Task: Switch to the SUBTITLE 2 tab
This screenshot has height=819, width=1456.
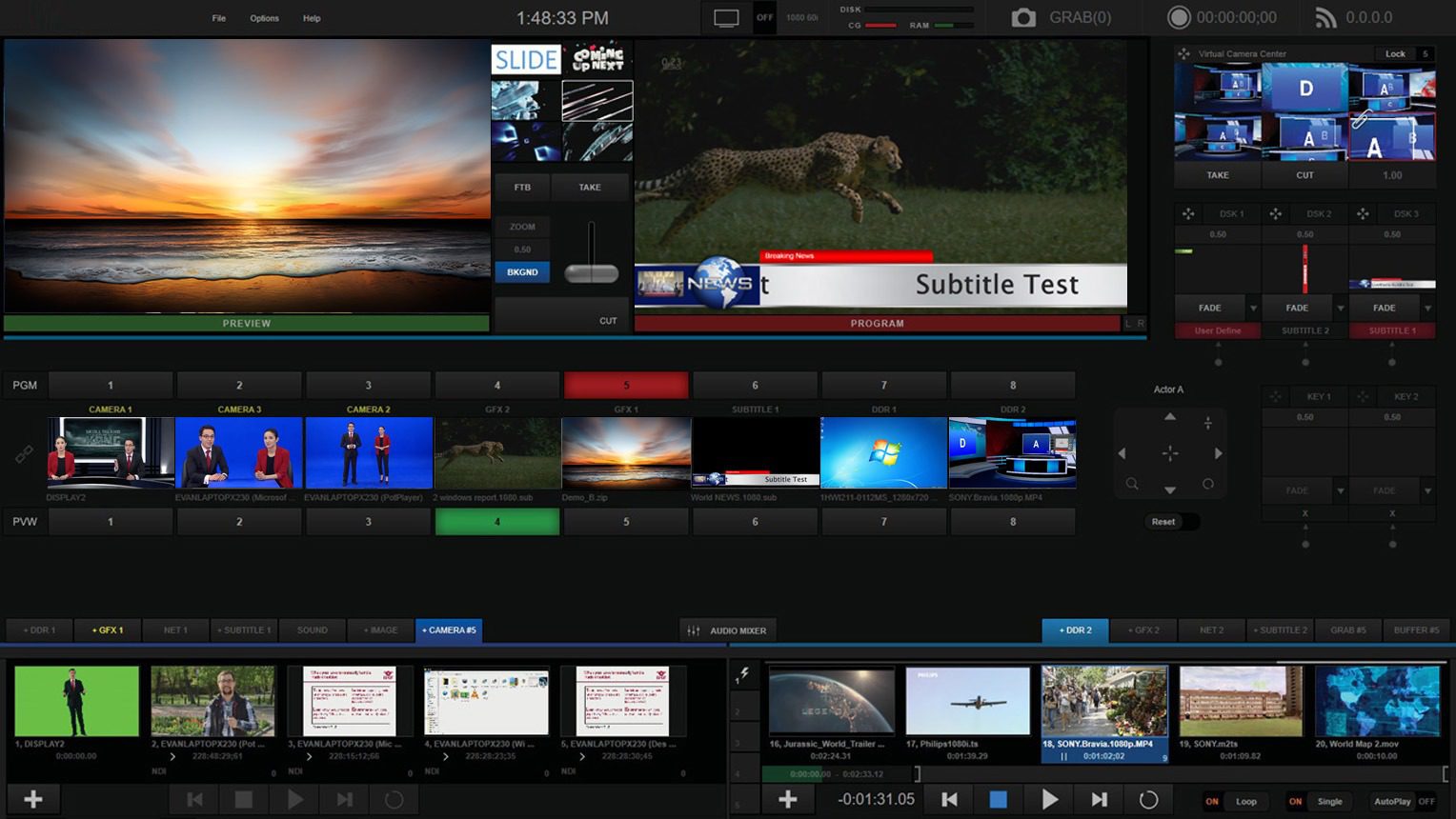Action: [x=1281, y=630]
